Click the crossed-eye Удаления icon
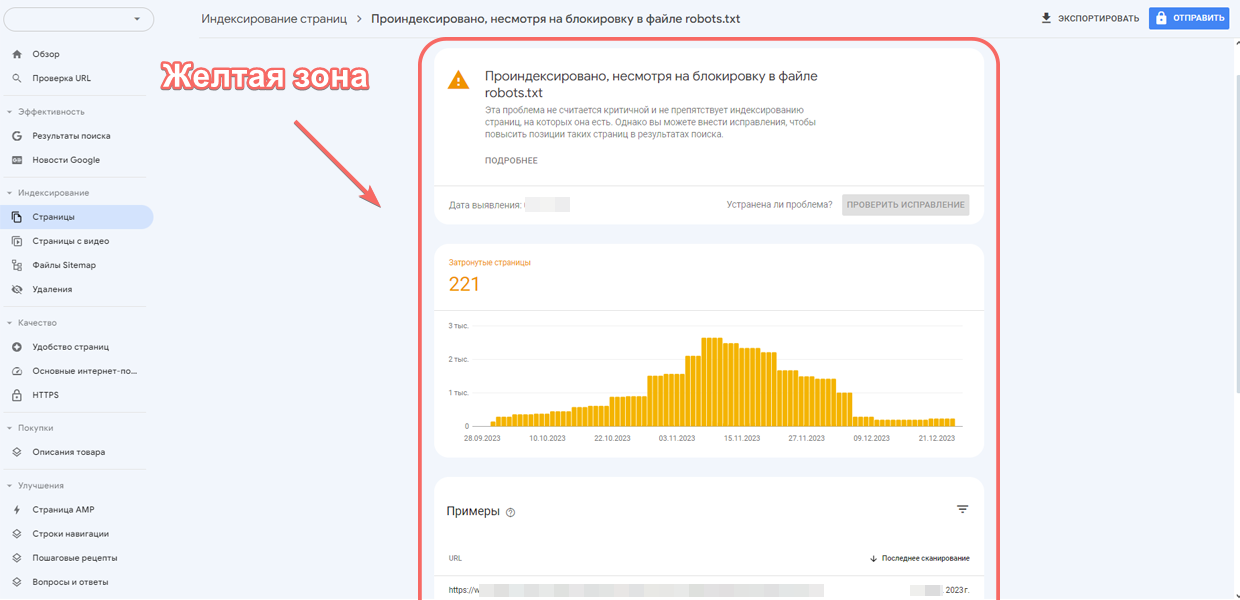 coord(17,289)
